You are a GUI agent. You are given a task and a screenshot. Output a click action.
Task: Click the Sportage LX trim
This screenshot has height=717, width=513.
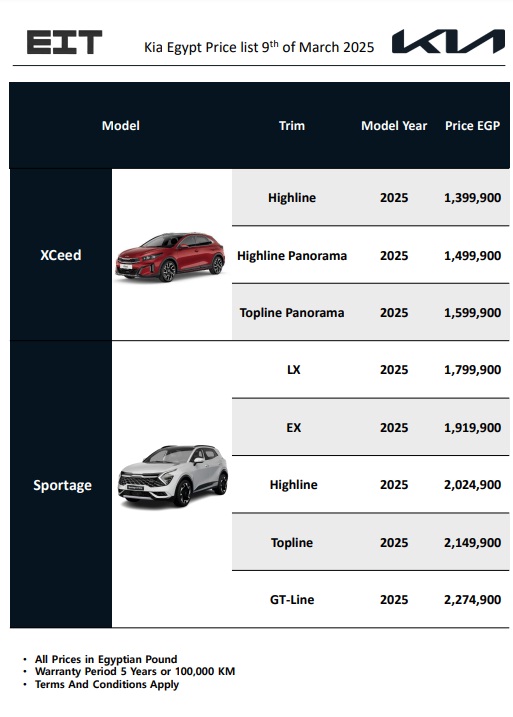(x=294, y=369)
